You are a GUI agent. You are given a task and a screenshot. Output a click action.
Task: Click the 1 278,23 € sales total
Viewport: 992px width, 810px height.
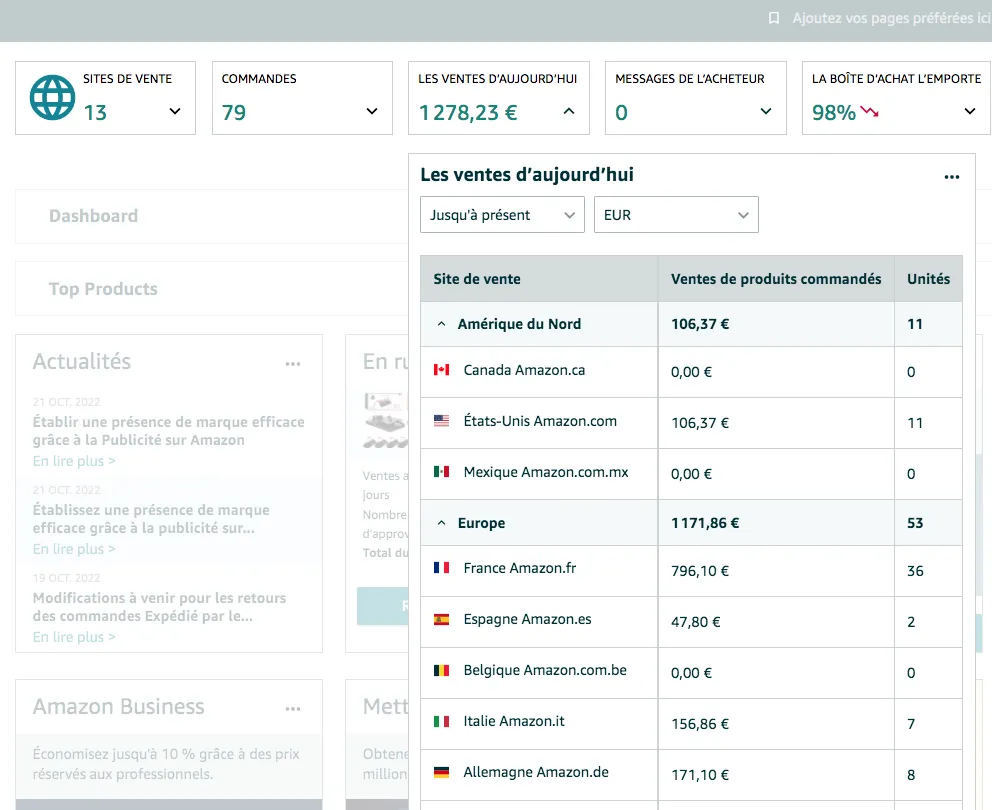click(x=468, y=113)
